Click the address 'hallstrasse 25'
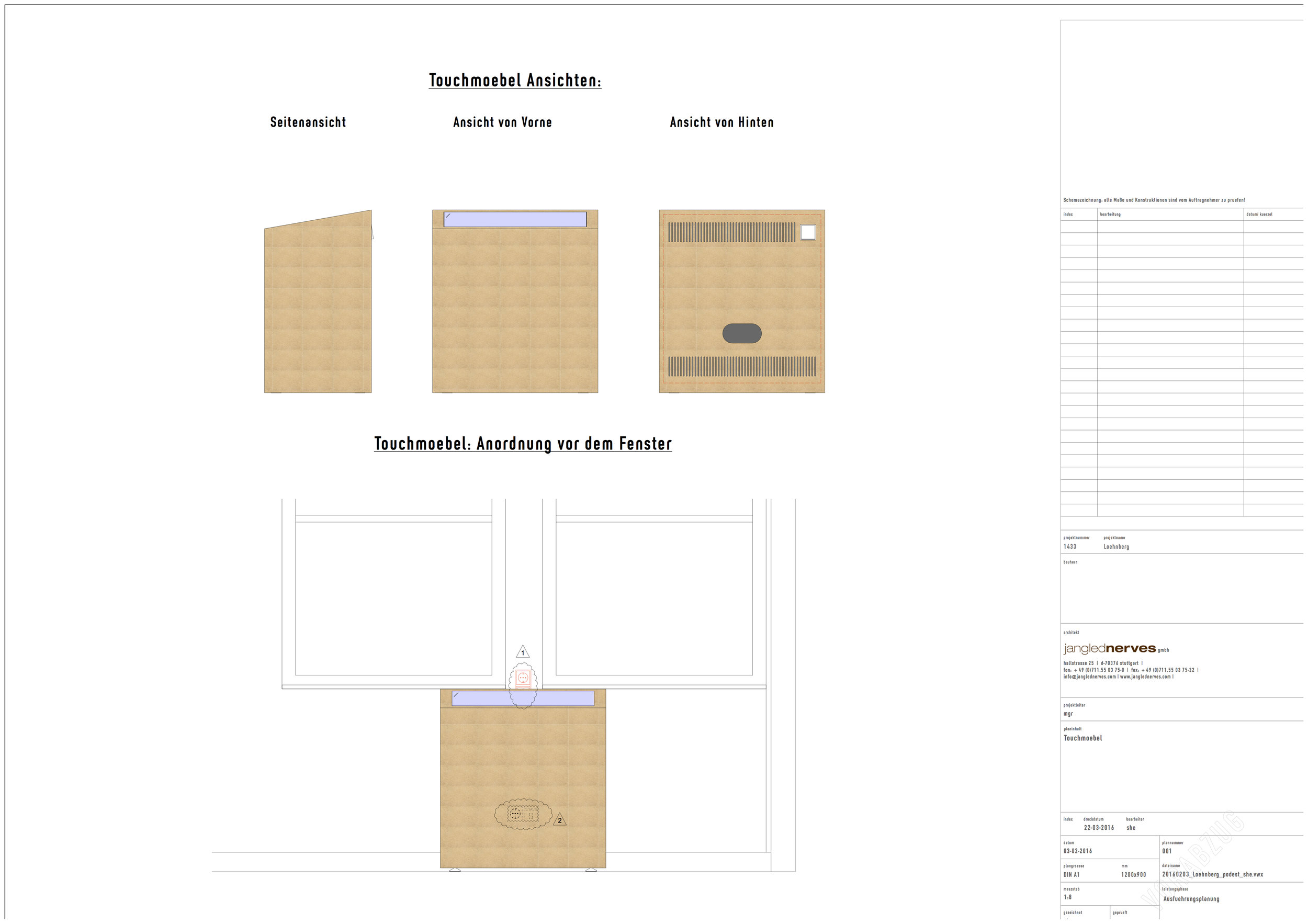1308x924 pixels. tap(1078, 663)
